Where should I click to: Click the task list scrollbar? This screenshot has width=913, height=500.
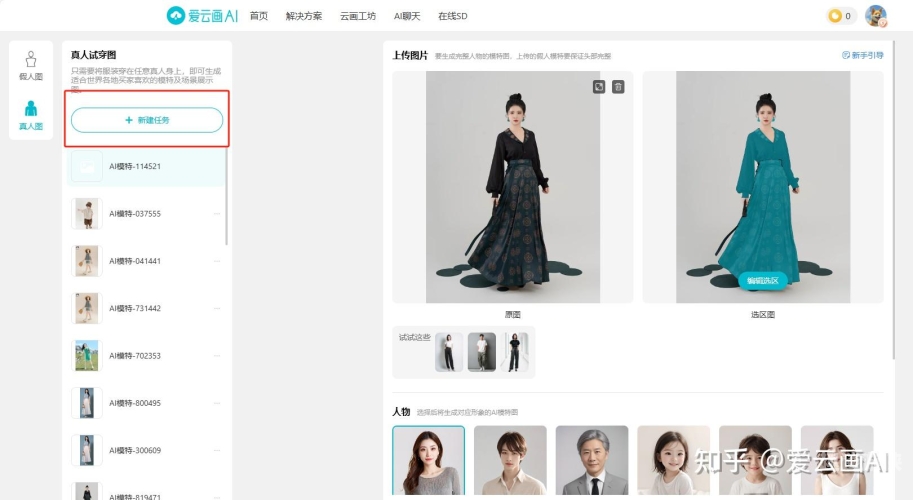227,196
